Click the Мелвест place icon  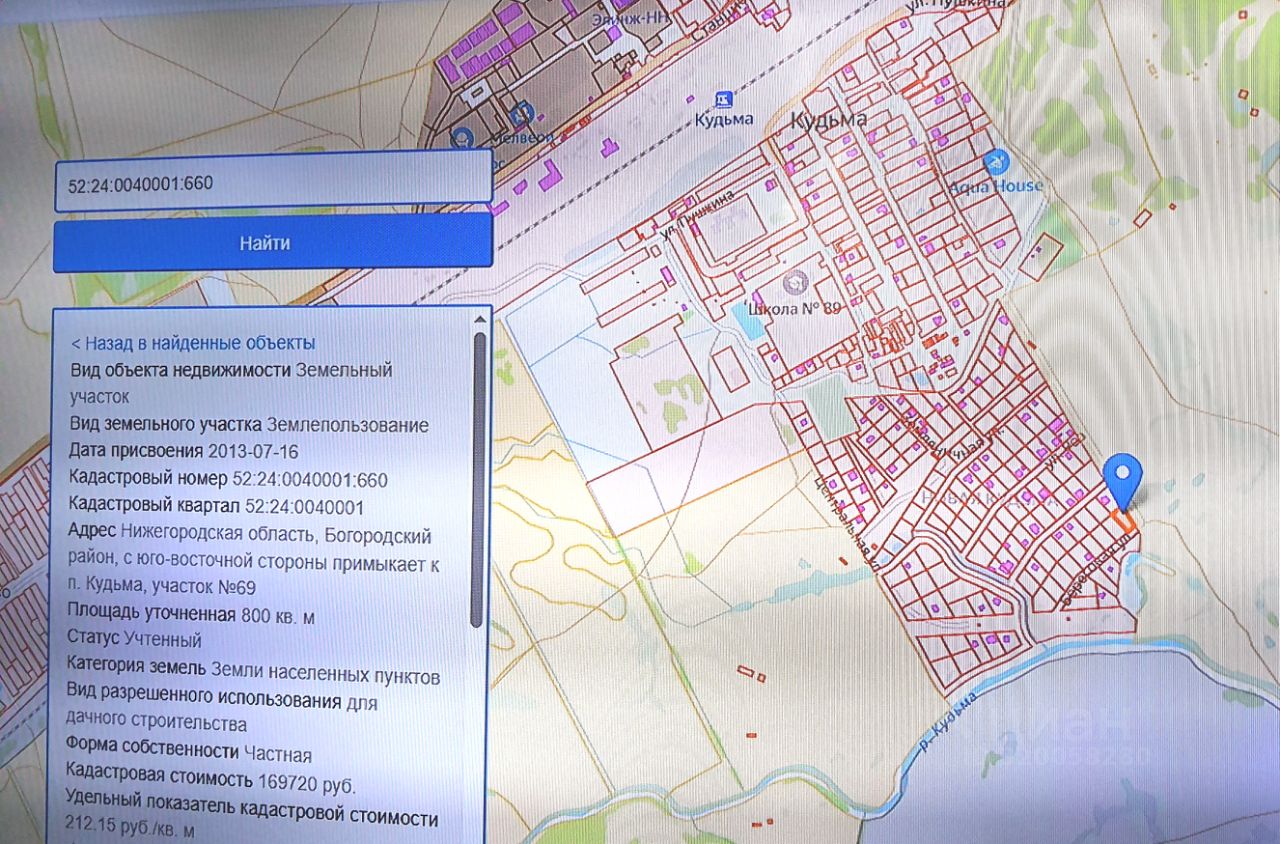(463, 137)
